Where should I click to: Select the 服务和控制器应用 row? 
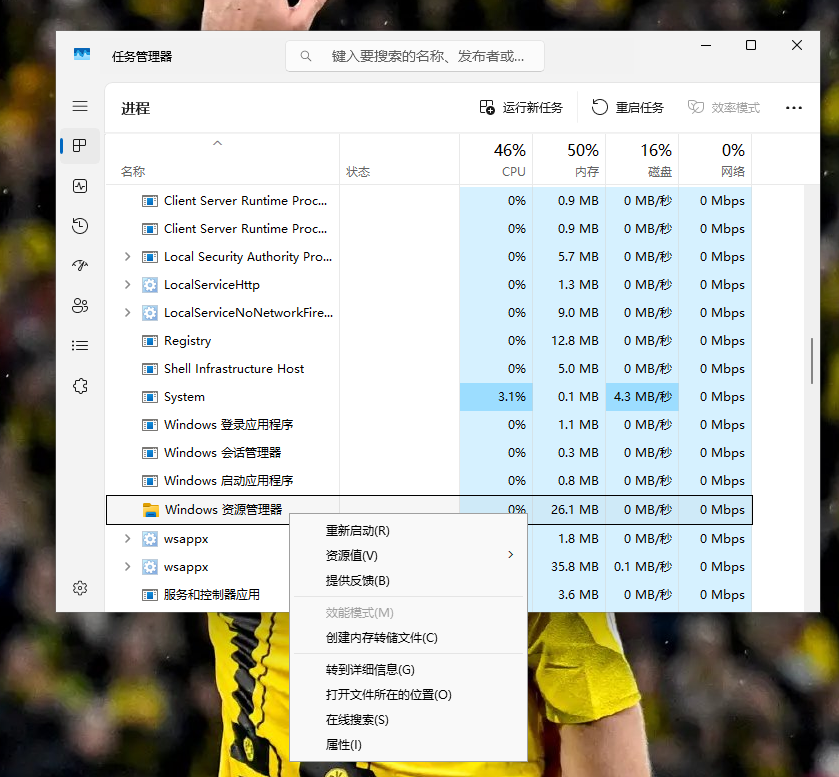click(429, 595)
